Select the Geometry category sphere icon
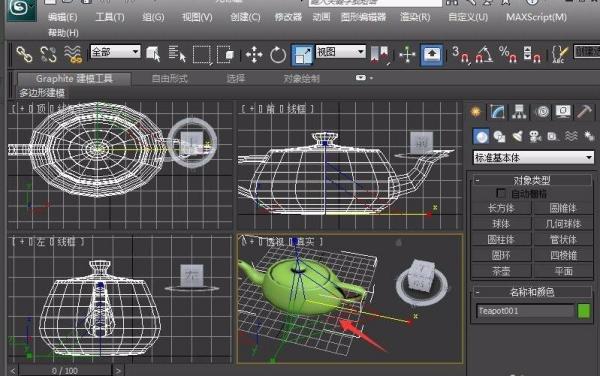 point(481,136)
